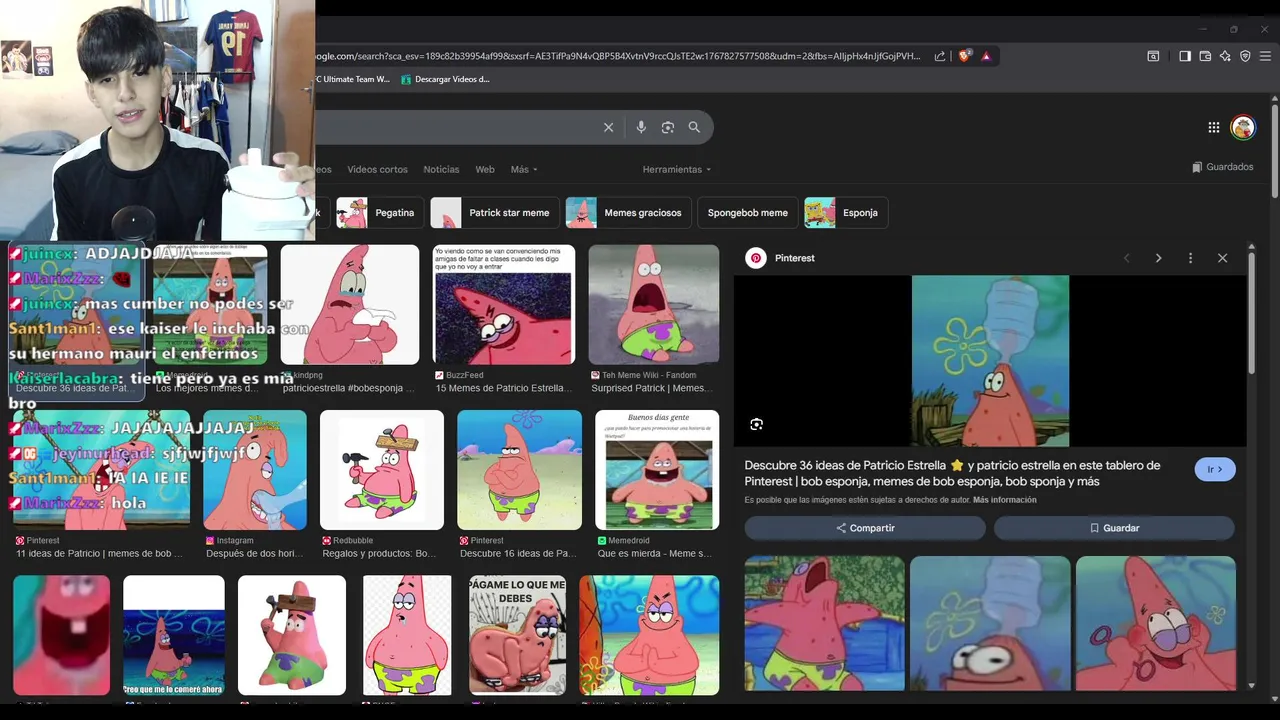Open PÁGAME LO QUE ME DEBES meme
1280x720 pixels.
click(x=517, y=635)
